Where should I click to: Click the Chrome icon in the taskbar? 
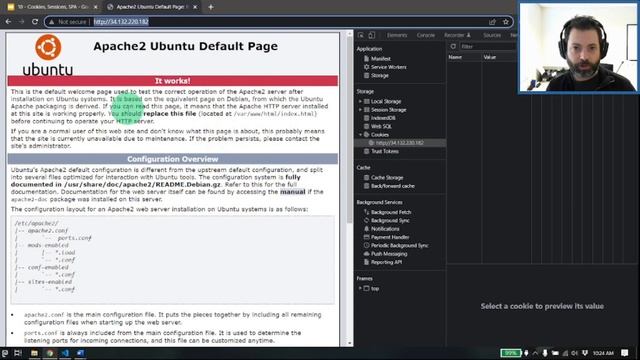50,353
